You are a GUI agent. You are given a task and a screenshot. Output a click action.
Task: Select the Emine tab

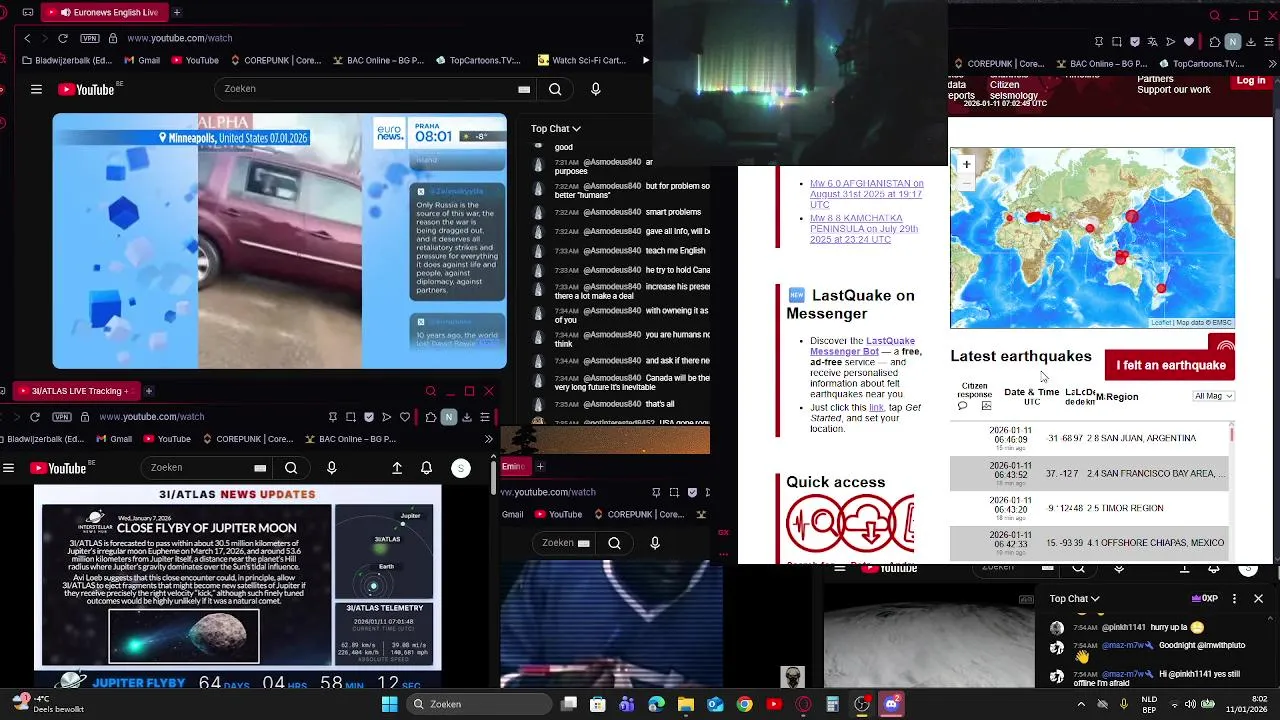pos(515,466)
